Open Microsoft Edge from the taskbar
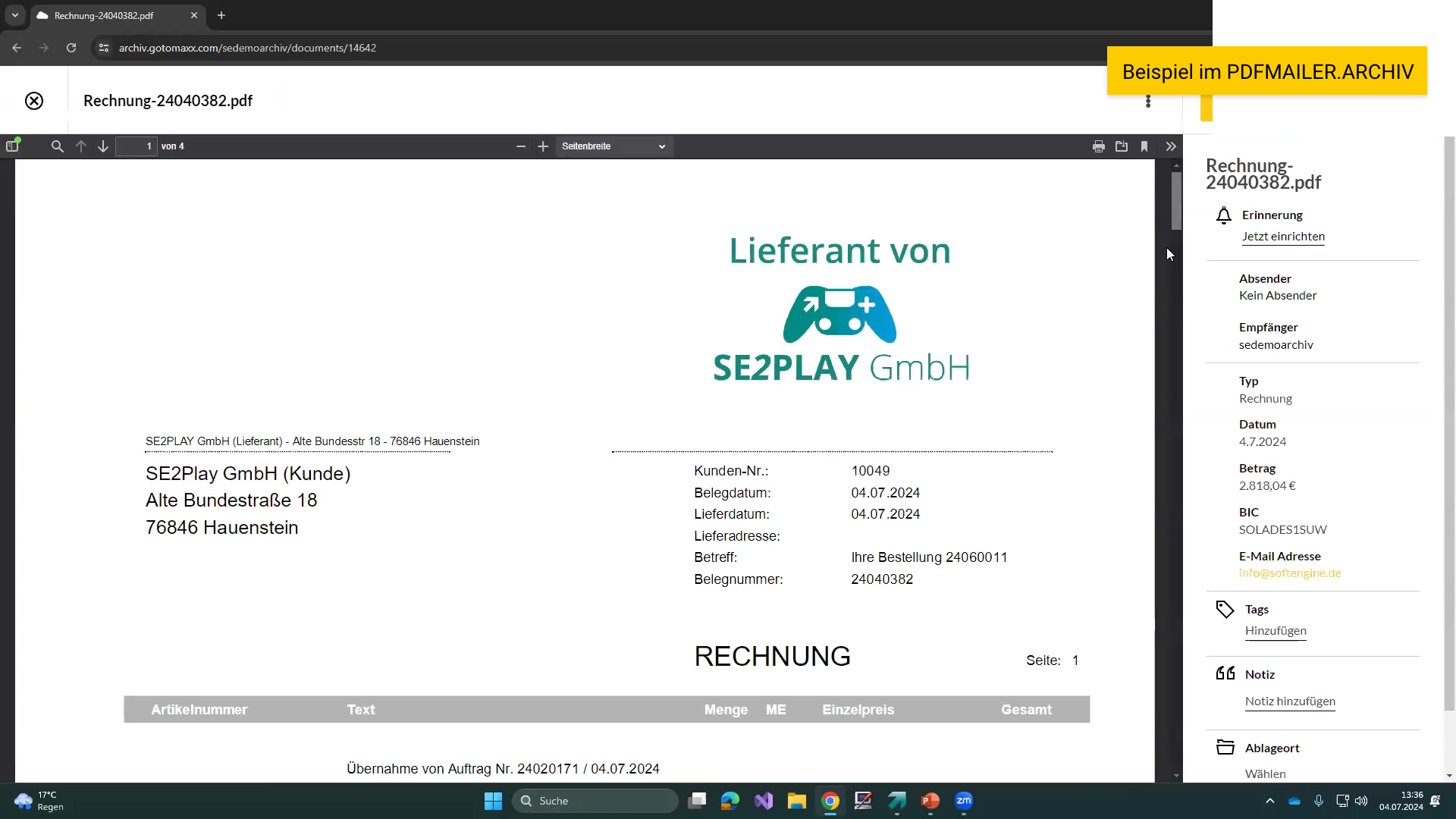Image resolution: width=1456 pixels, height=819 pixels. pos(730,801)
